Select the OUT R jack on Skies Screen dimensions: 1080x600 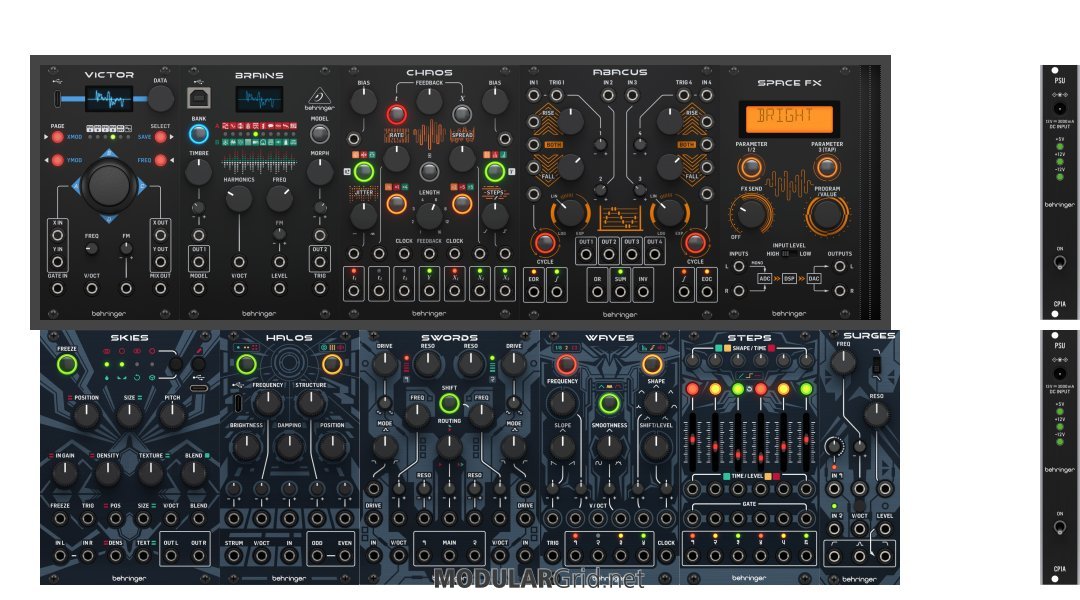pyautogui.click(x=198, y=555)
